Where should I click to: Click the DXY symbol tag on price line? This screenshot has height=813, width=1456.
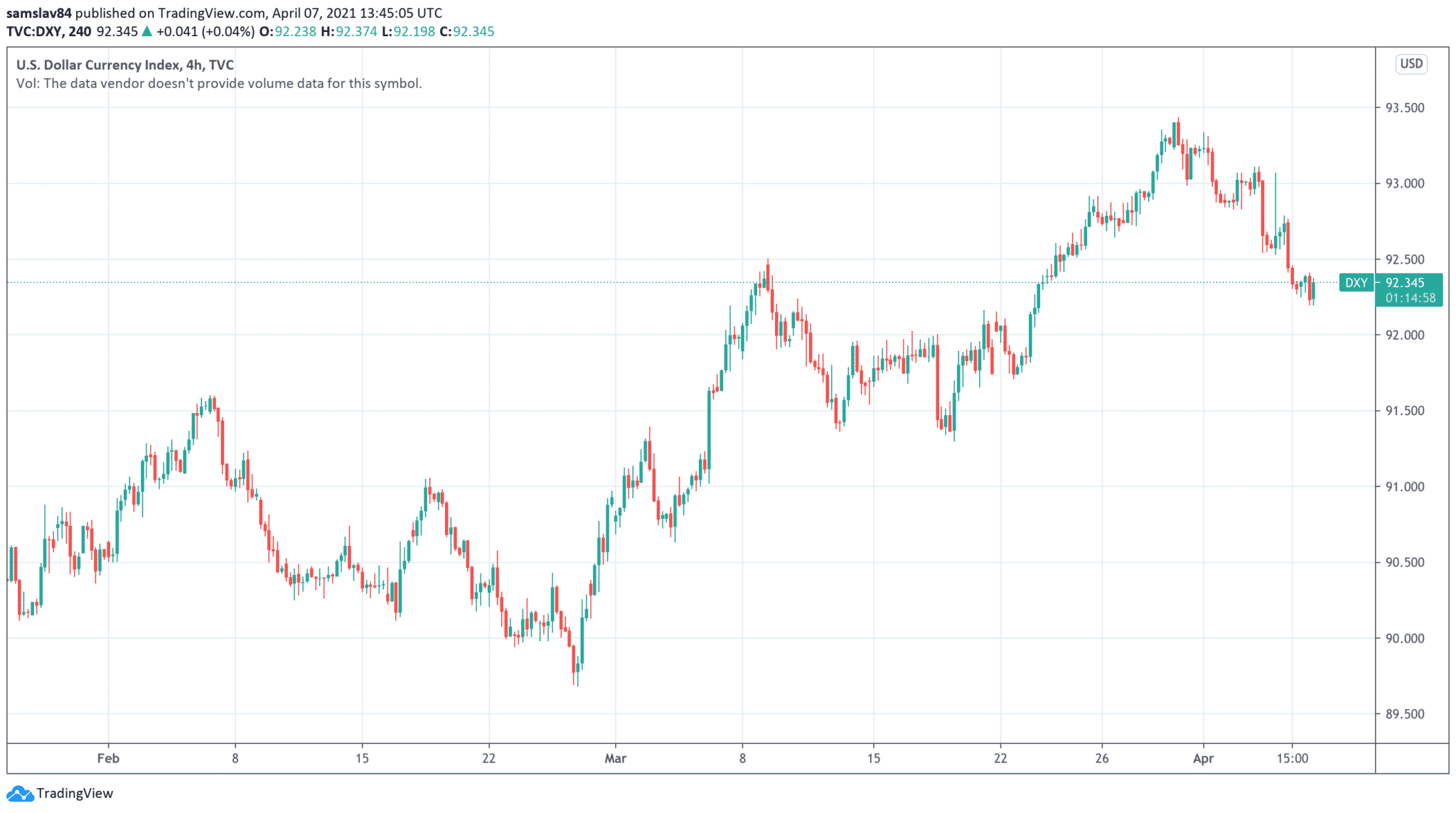pos(1356,283)
